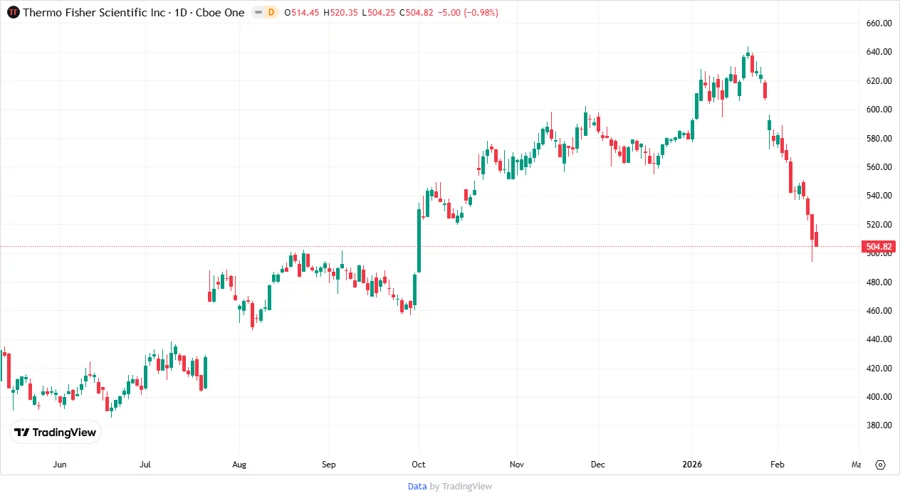Screen dimensions: 900x498
Task: Click the open value O514.45
Action: pos(302,12)
